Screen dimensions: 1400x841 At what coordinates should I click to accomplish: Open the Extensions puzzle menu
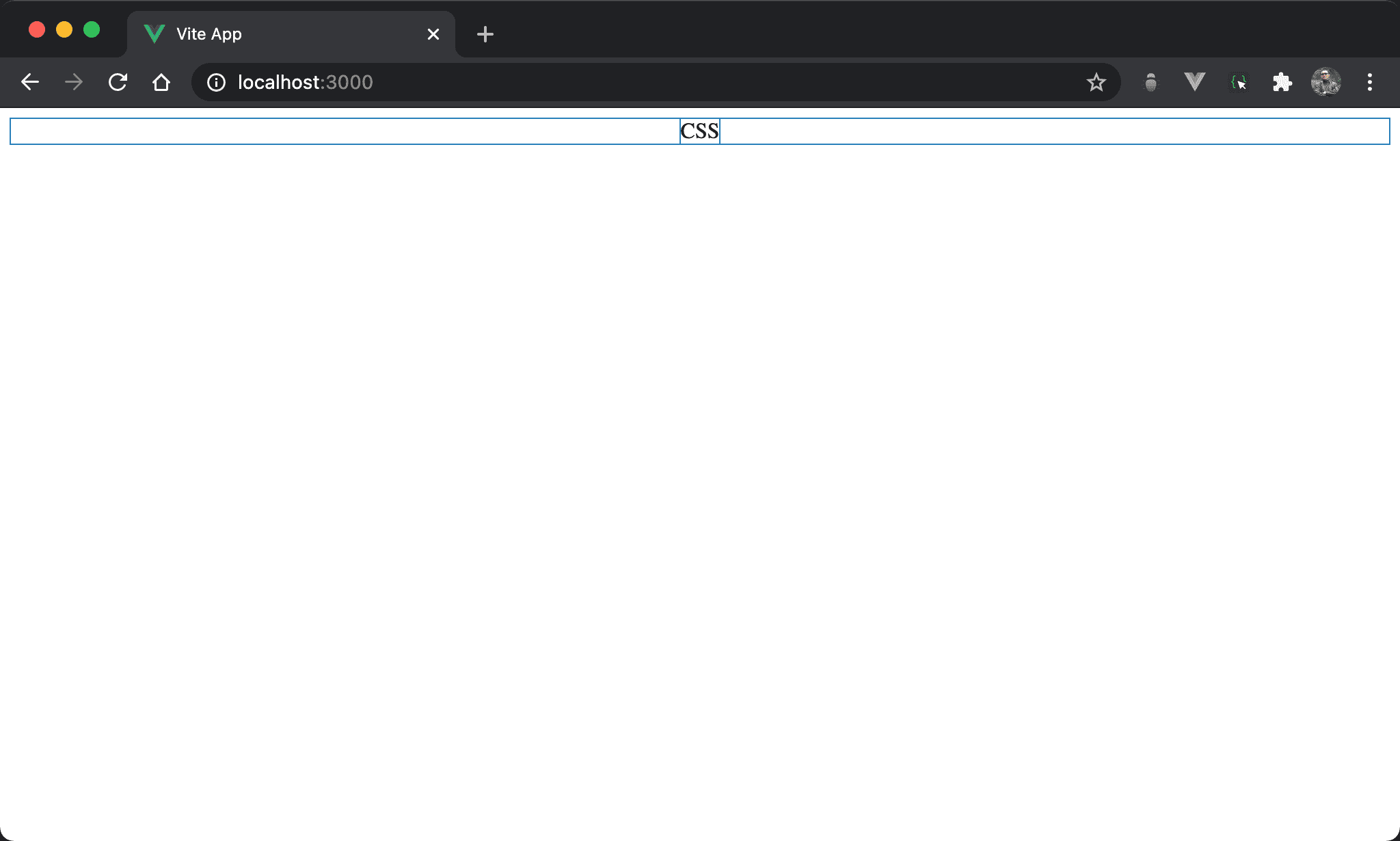[1282, 82]
